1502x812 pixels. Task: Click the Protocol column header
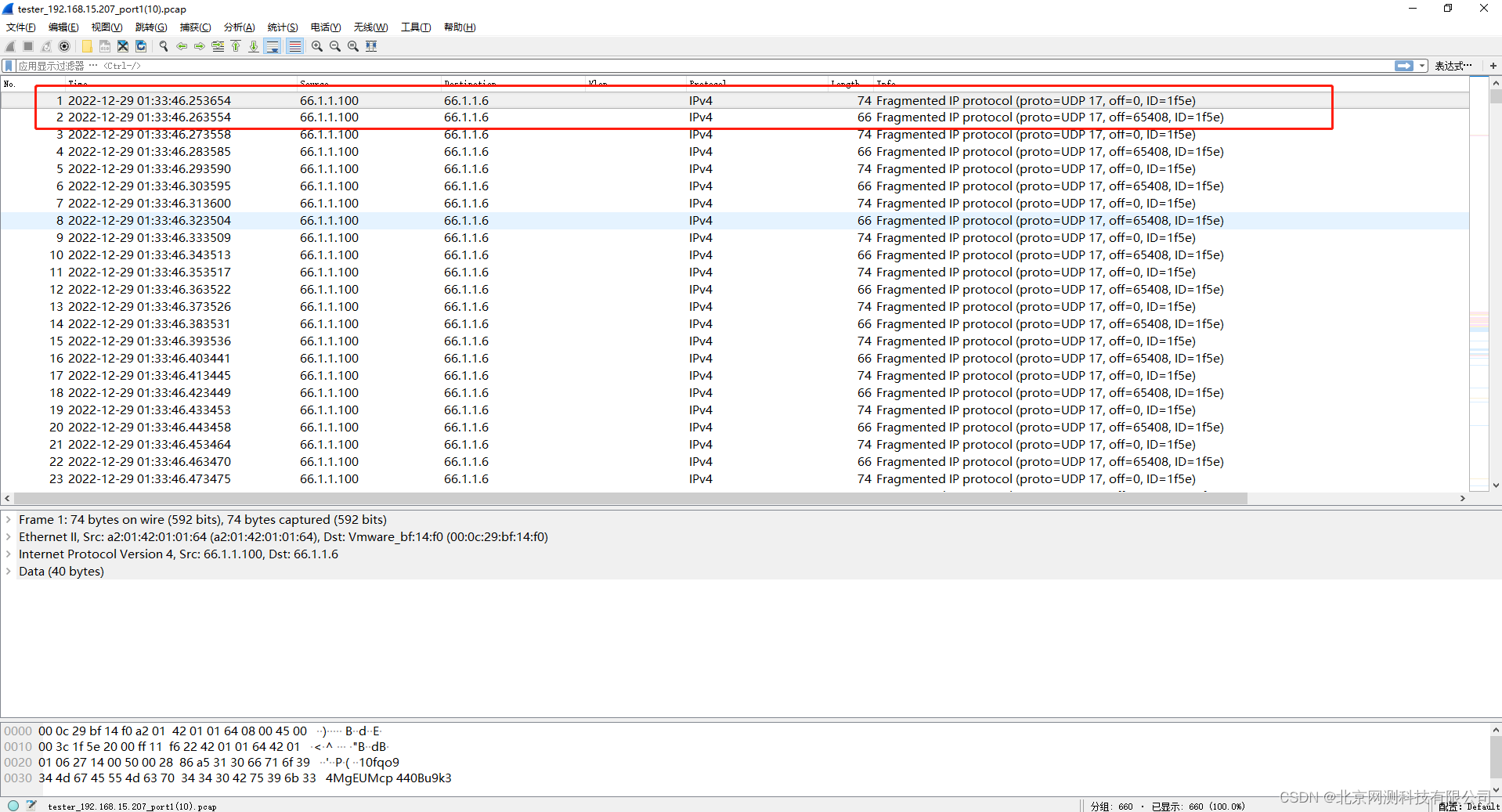tap(756, 84)
